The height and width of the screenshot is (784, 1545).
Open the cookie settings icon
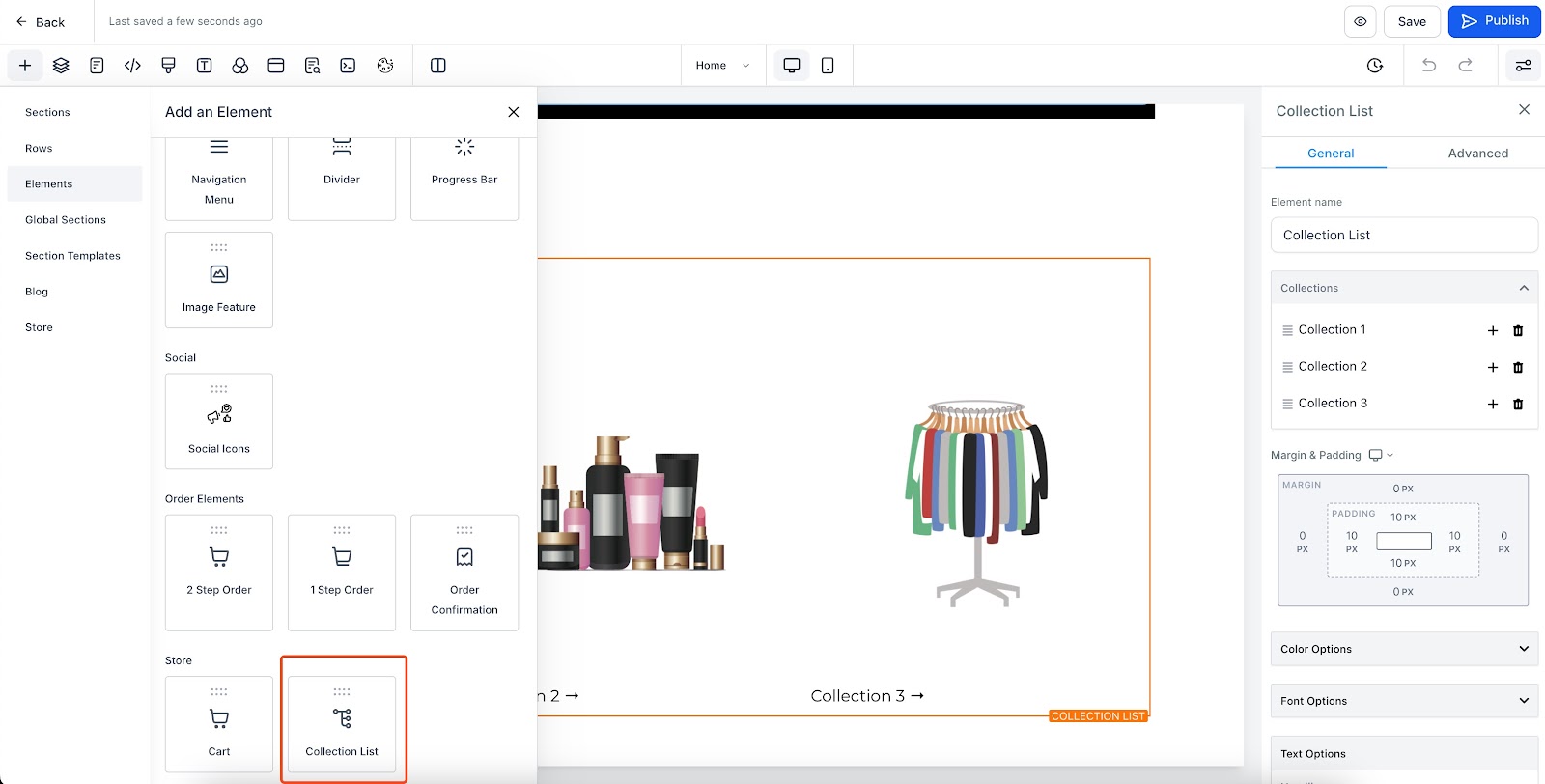[x=385, y=66]
